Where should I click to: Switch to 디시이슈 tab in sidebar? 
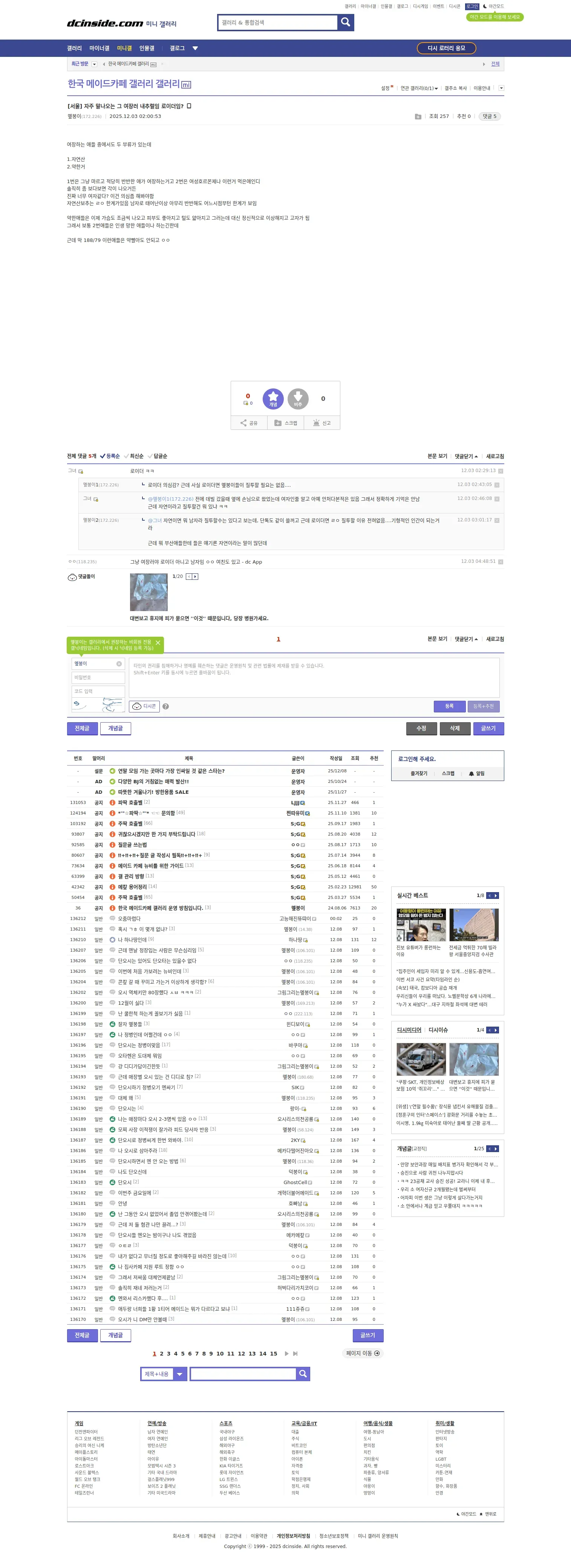click(x=438, y=1030)
